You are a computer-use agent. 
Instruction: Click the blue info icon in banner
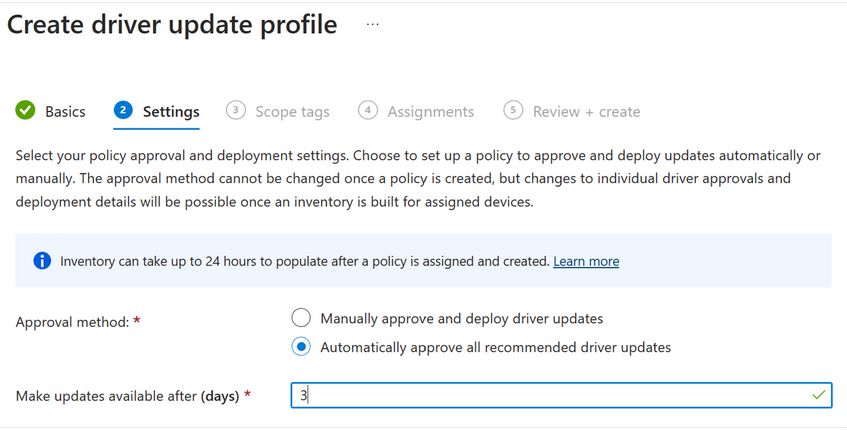tap(42, 261)
